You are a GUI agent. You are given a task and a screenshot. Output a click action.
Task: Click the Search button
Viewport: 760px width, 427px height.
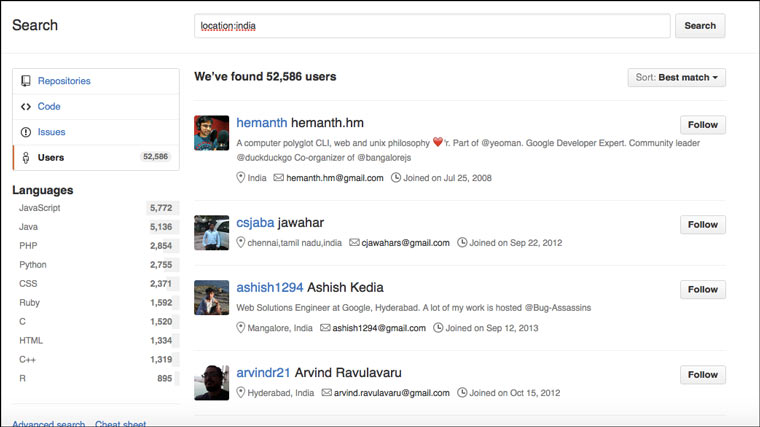coord(700,26)
